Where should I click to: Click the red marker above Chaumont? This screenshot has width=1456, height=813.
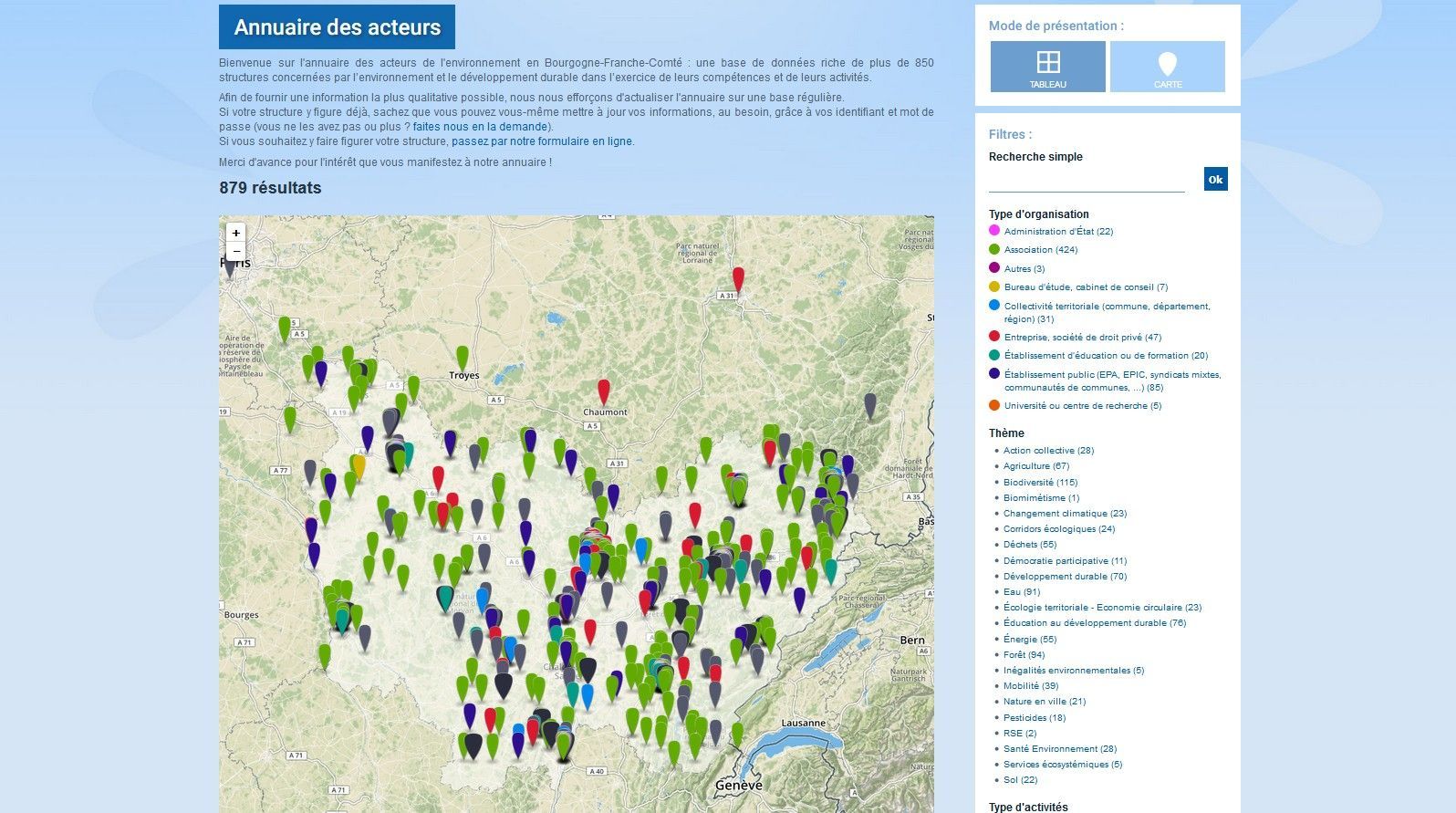(603, 391)
